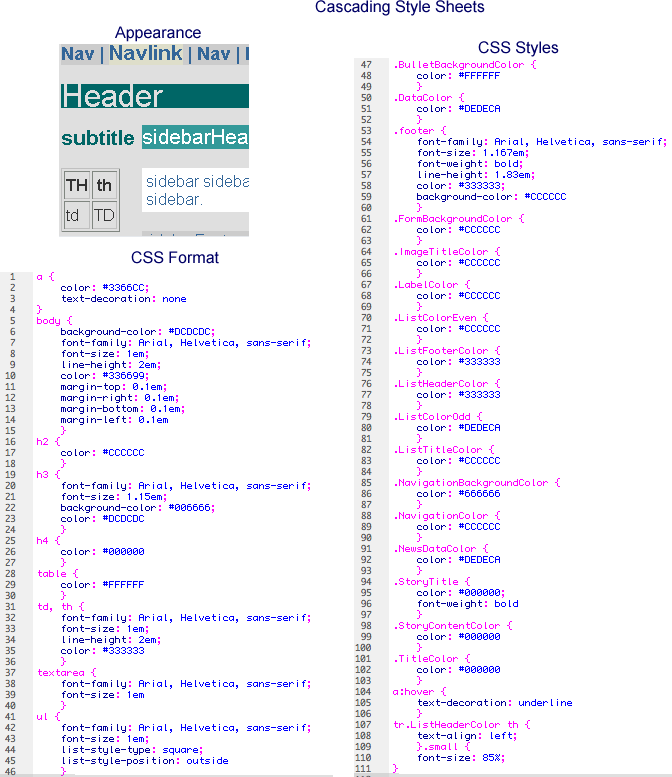Click the uppercase TH table cell
This screenshot has width=672, height=777.
76,185
